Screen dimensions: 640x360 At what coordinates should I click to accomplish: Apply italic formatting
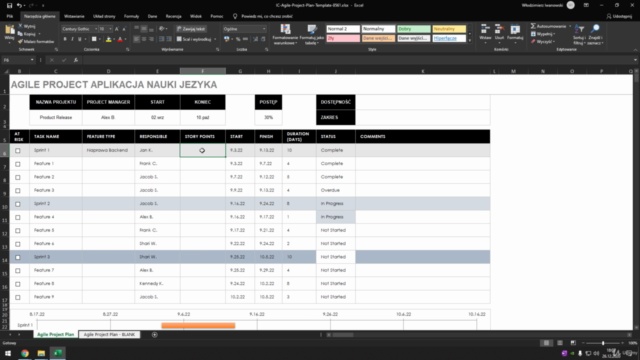pyautogui.click(x=72, y=39)
